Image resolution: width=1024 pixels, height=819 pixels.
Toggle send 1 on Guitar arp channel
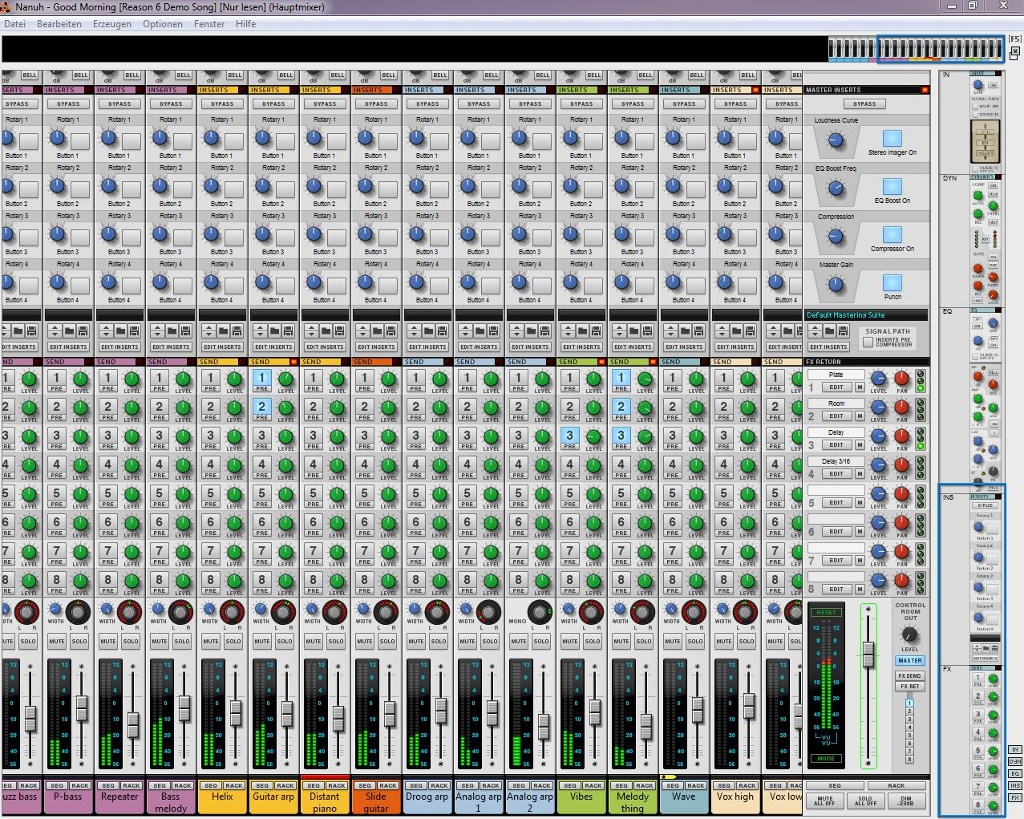[261, 378]
